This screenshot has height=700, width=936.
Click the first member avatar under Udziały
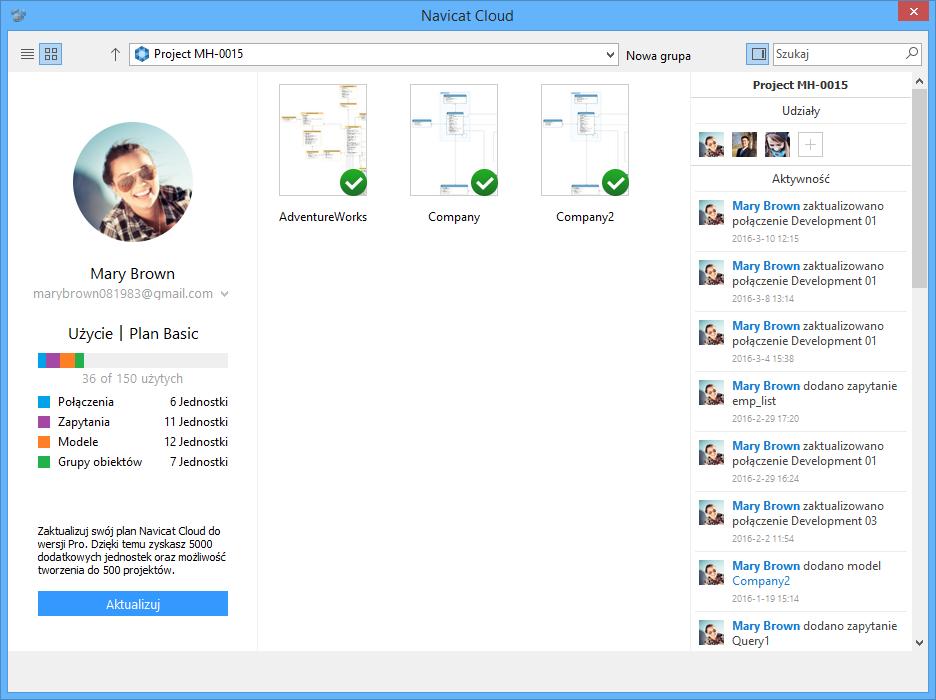click(712, 144)
